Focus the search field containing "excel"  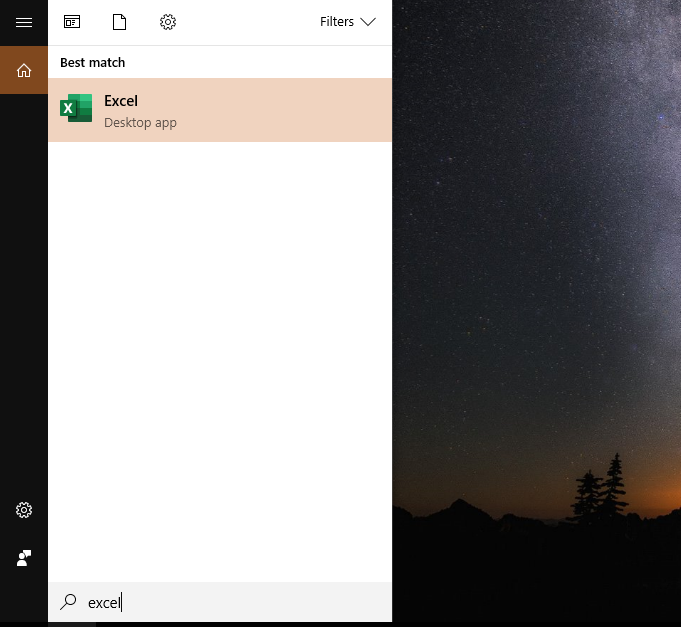(x=230, y=602)
